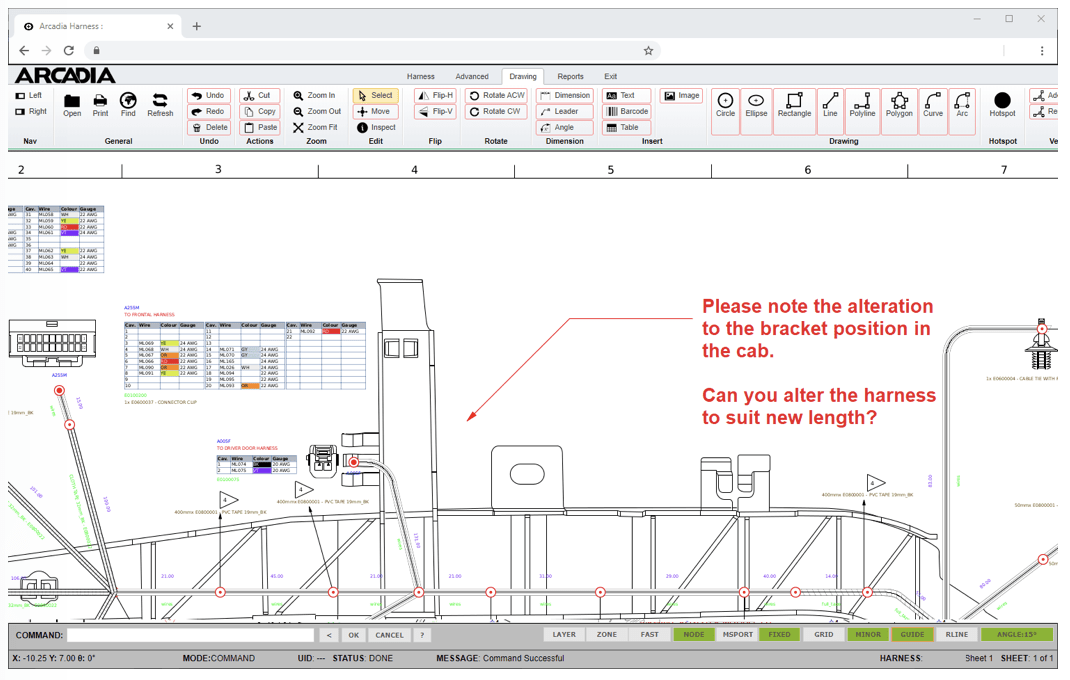Click the Hotspot tool icon
Viewport: 1070px width, 680px height.
coord(1002,104)
